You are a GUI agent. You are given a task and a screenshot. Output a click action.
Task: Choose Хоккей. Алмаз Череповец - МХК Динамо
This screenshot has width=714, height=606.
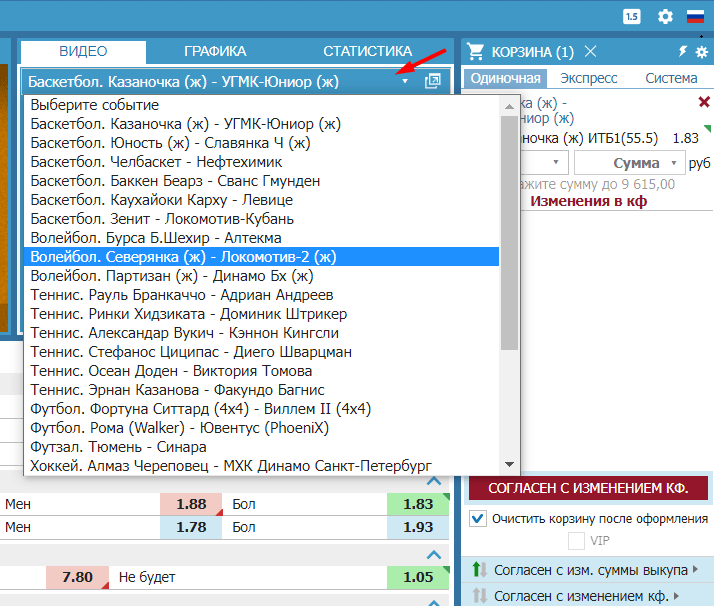coord(261,466)
